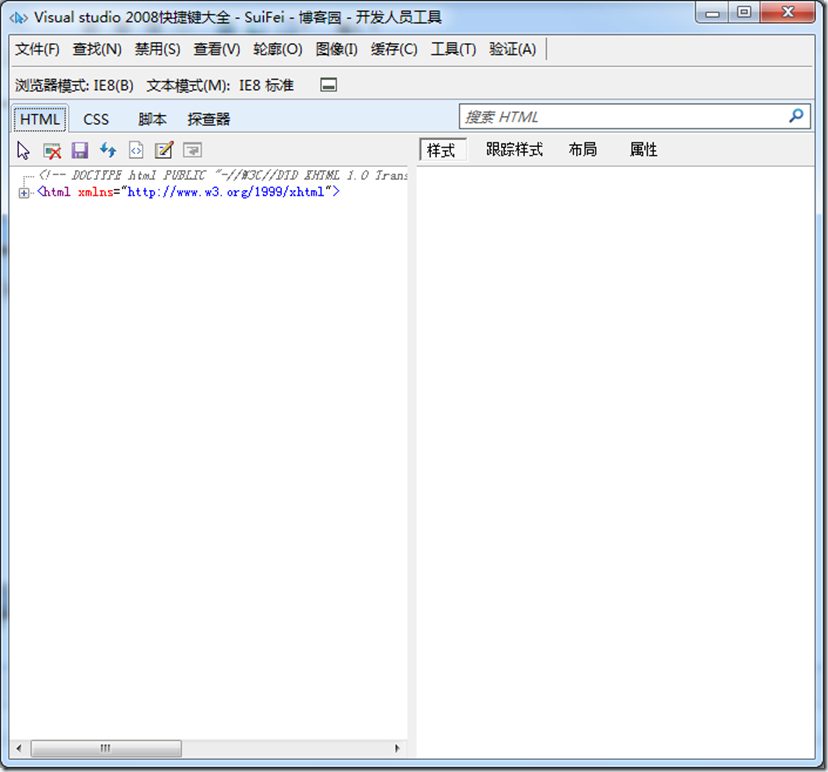
Task: Open the 查找(N) menu
Action: point(97,49)
